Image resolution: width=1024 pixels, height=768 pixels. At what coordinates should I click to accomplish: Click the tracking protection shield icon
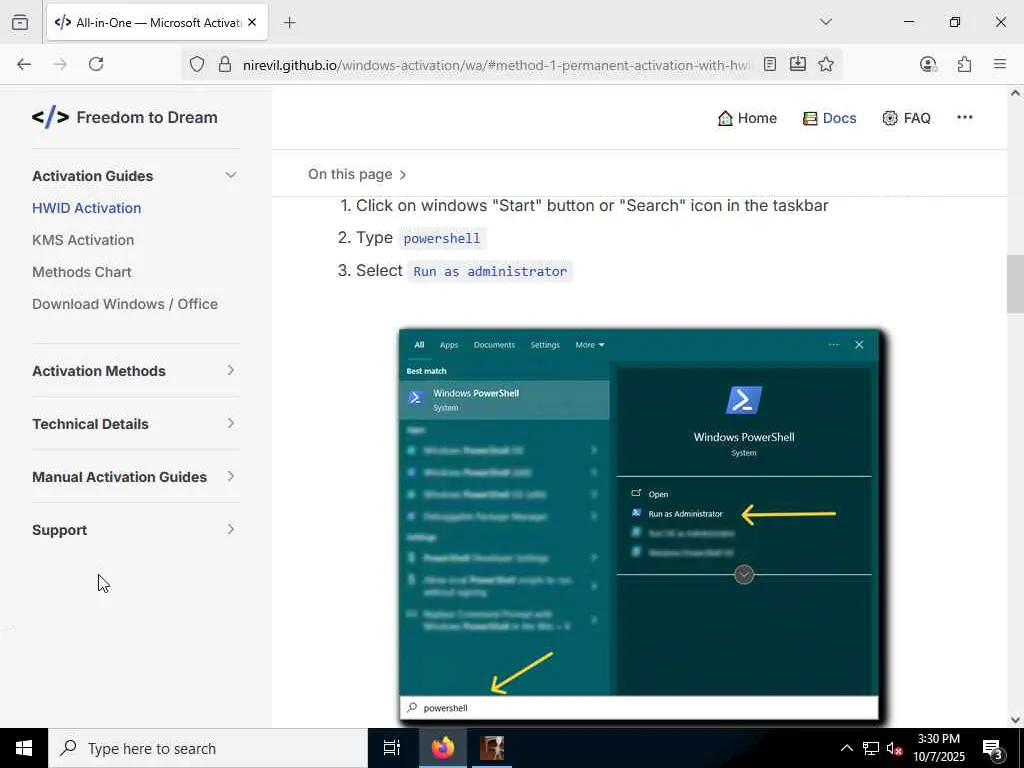coord(197,64)
